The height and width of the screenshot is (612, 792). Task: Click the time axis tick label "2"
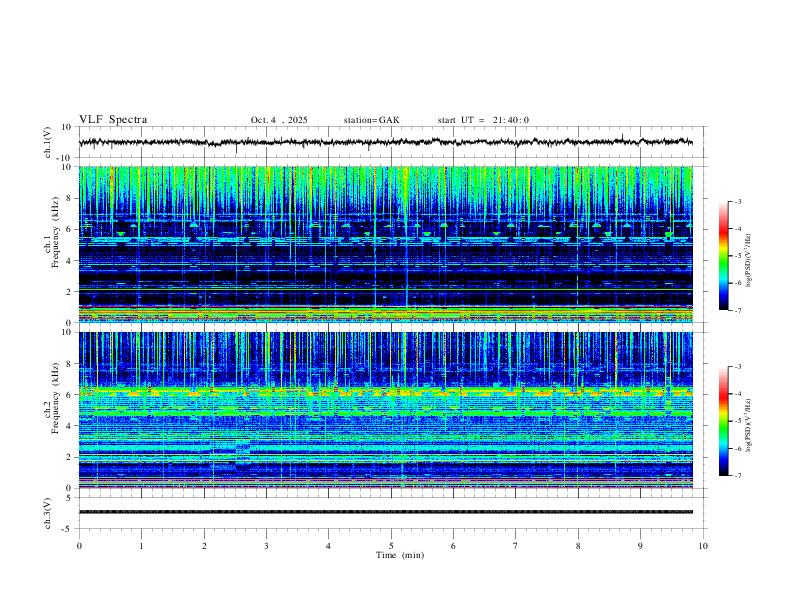coord(204,546)
